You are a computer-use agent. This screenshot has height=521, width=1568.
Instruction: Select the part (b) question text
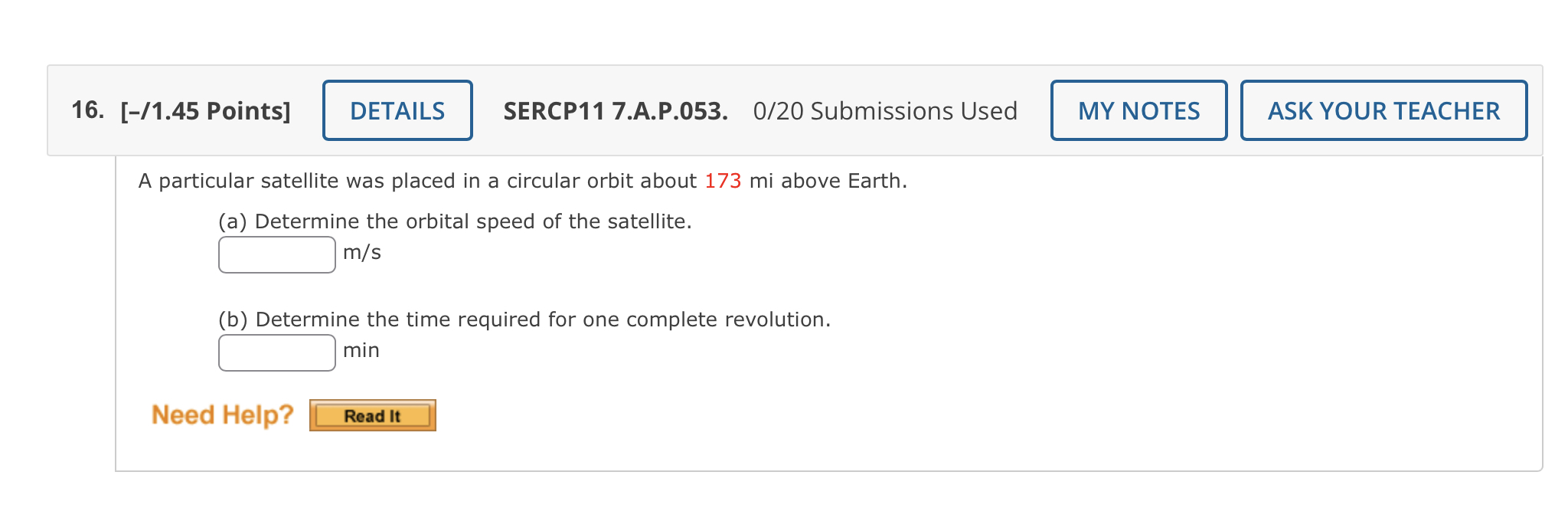[524, 319]
